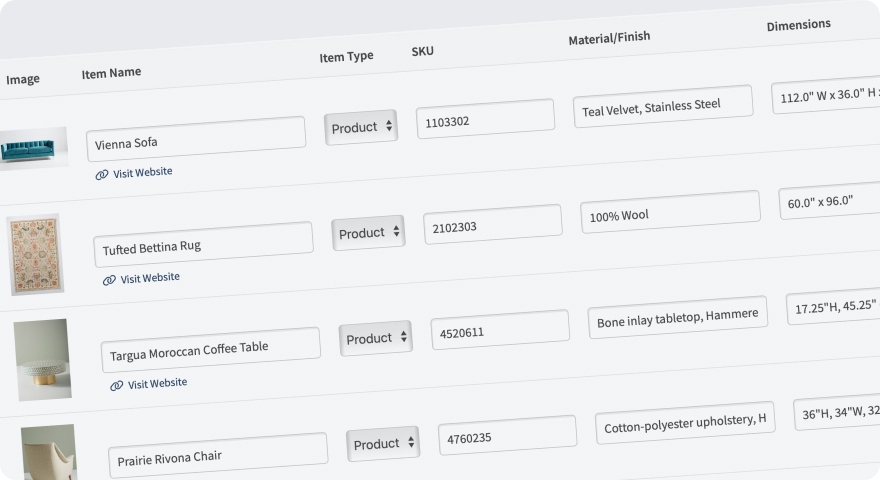This screenshot has width=880, height=480.
Task: Click the dimensions field showing 60.0" x 96.0"
Action: (x=828, y=201)
